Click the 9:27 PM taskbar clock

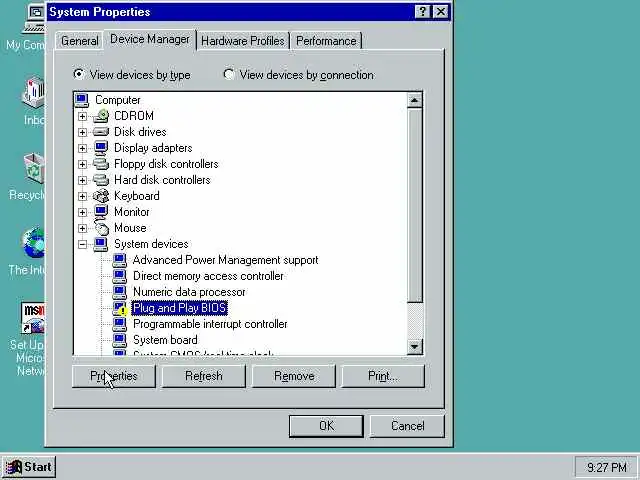pos(607,467)
